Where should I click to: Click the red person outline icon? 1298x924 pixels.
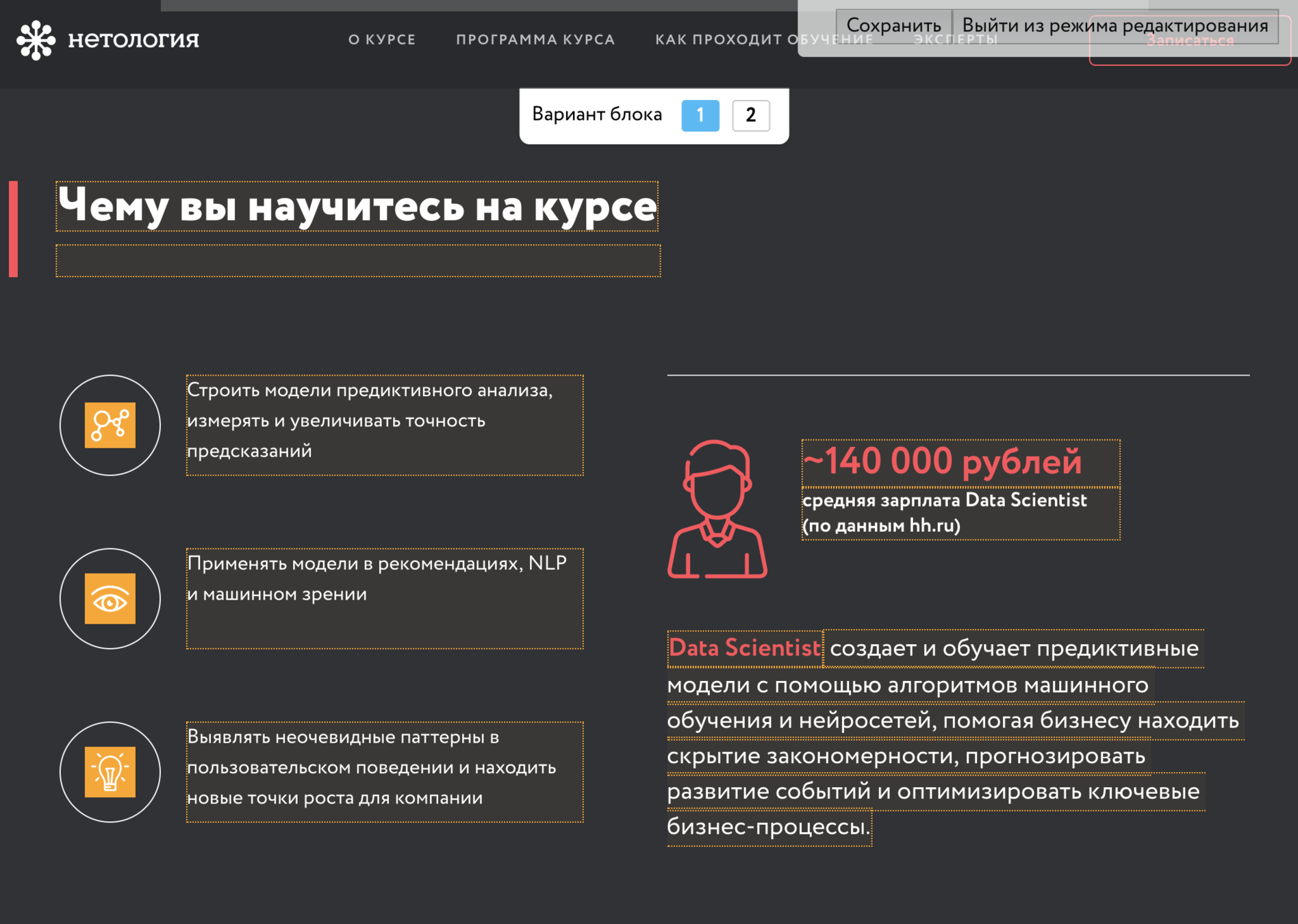(x=717, y=510)
